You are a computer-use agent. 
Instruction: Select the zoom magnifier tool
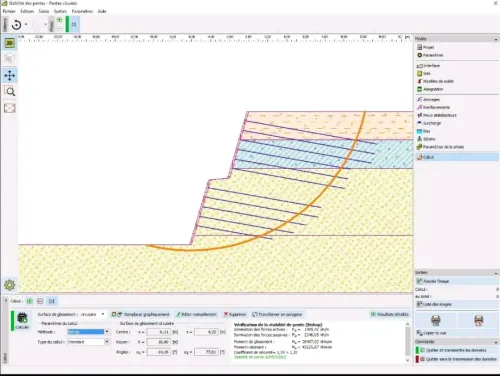[10, 91]
